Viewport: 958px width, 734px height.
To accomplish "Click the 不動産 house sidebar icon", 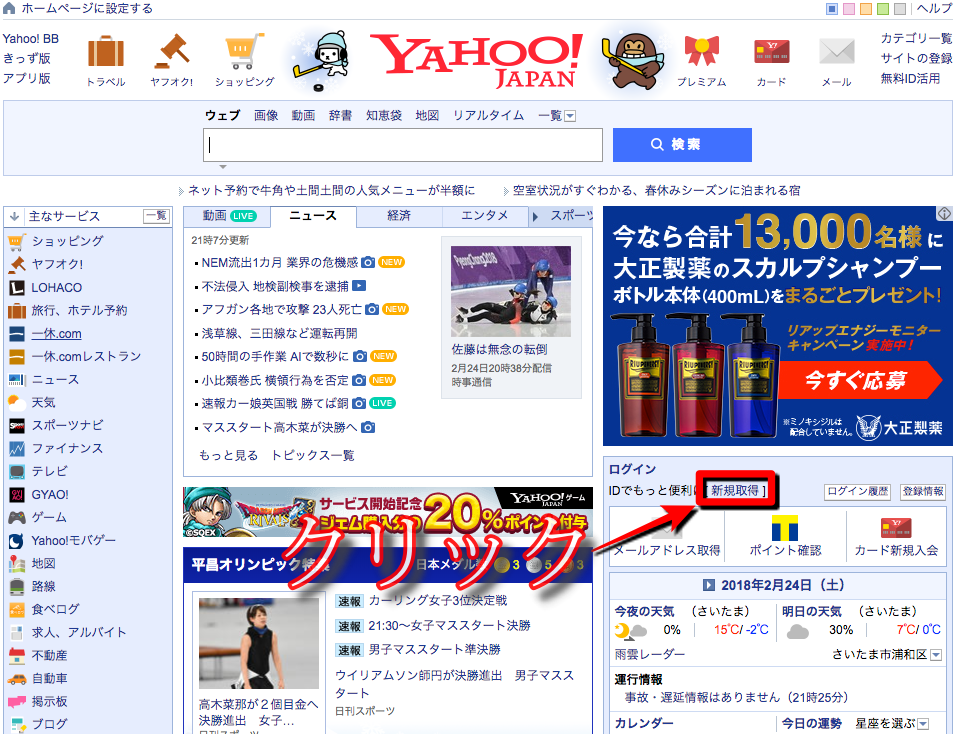I will pyautogui.click(x=16, y=656).
